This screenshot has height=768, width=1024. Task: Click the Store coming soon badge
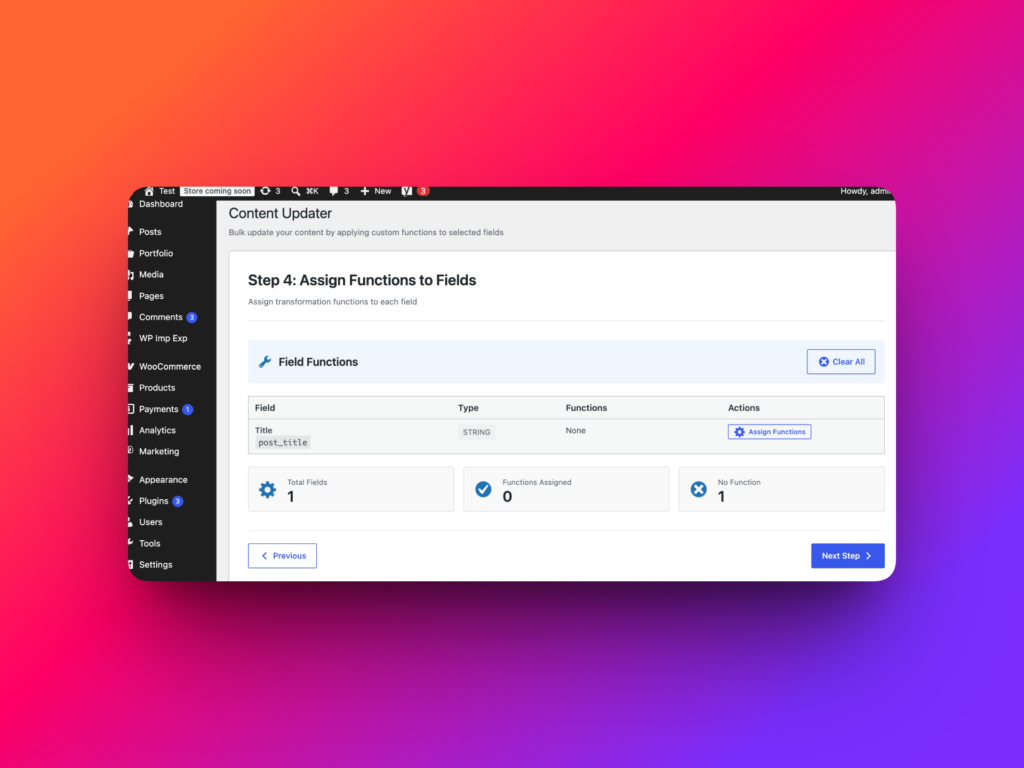tap(217, 191)
